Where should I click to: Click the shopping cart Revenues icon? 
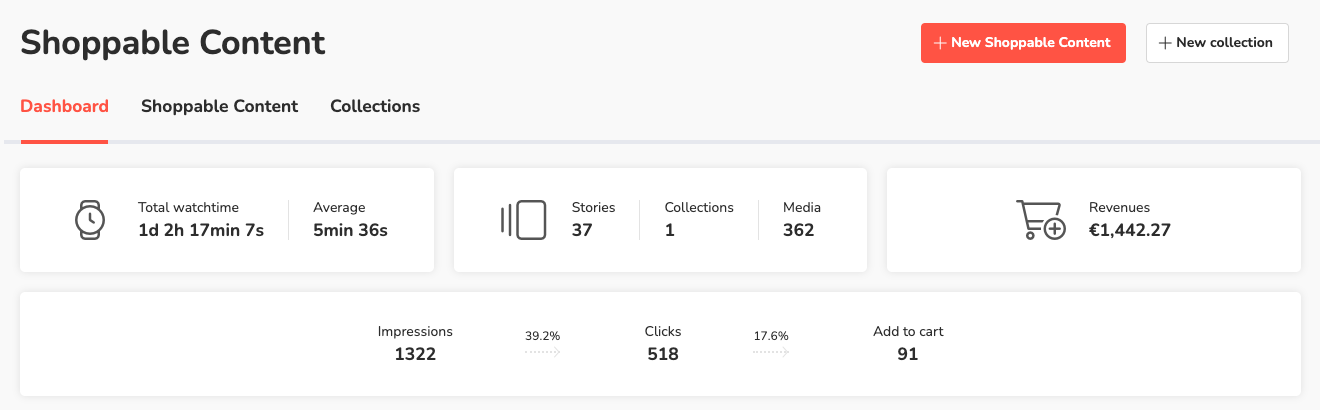pos(1040,219)
